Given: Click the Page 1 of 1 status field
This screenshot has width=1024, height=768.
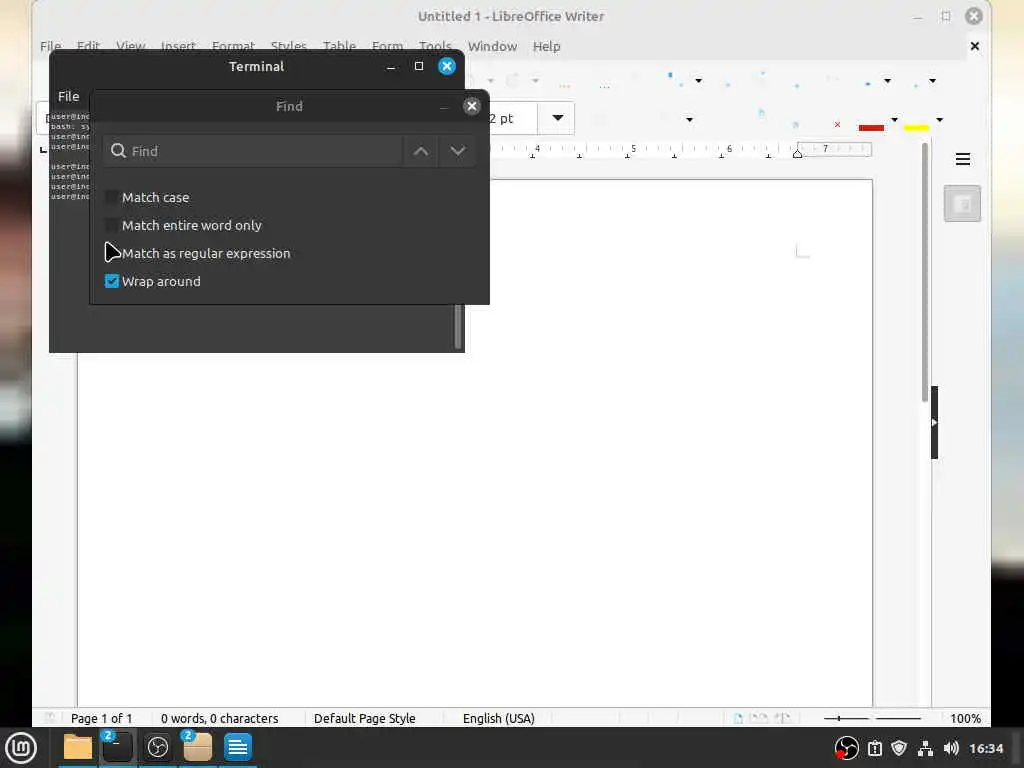Looking at the screenshot, I should pyautogui.click(x=101, y=718).
